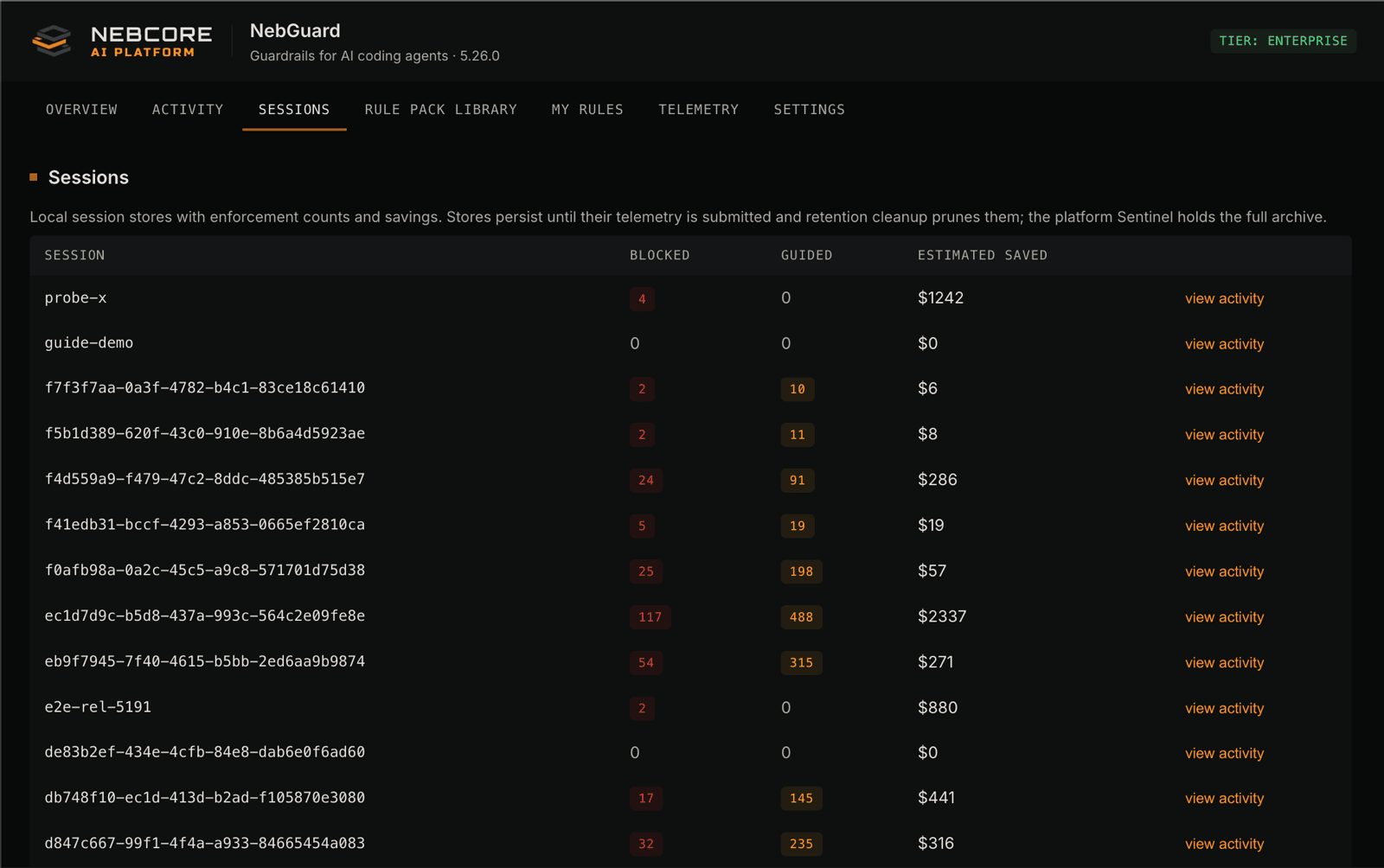Image resolution: width=1384 pixels, height=868 pixels.
Task: Open the Telemetry tab
Action: click(698, 110)
